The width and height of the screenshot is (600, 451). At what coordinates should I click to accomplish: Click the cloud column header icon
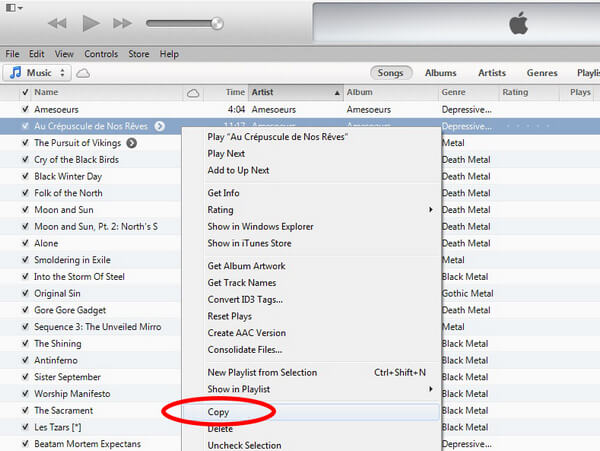point(193,93)
